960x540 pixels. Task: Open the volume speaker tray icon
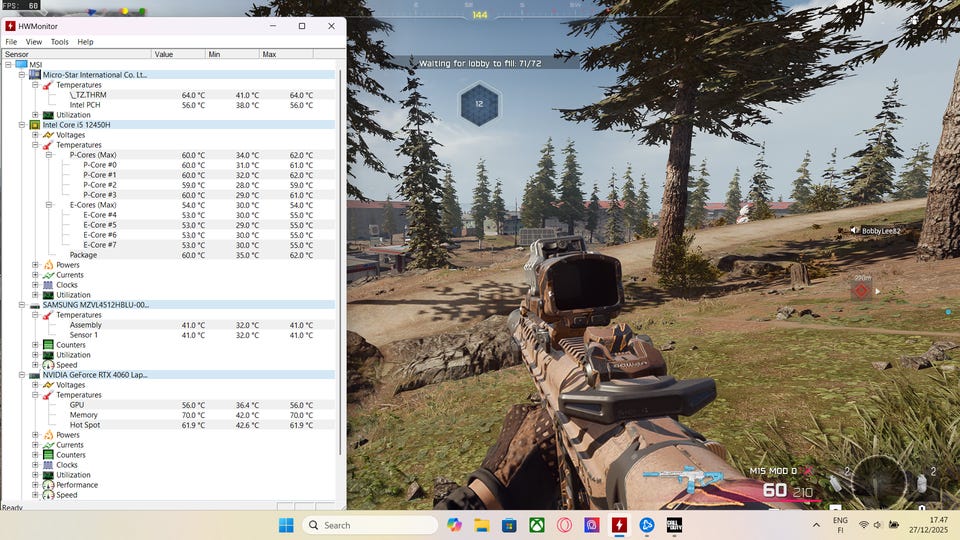point(877,525)
